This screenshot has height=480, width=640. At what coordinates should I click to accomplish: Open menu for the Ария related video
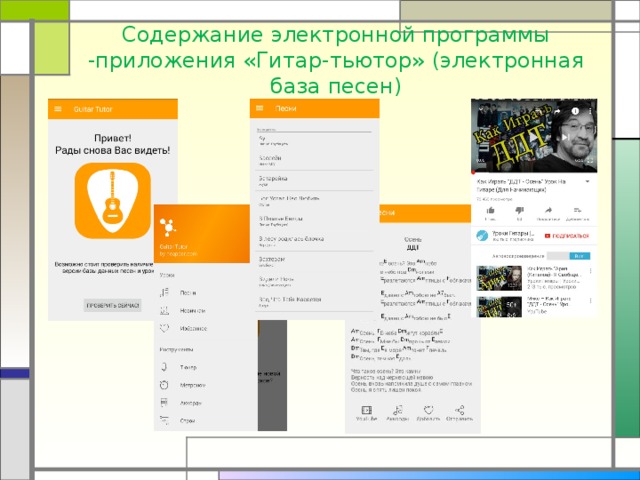[x=590, y=271]
